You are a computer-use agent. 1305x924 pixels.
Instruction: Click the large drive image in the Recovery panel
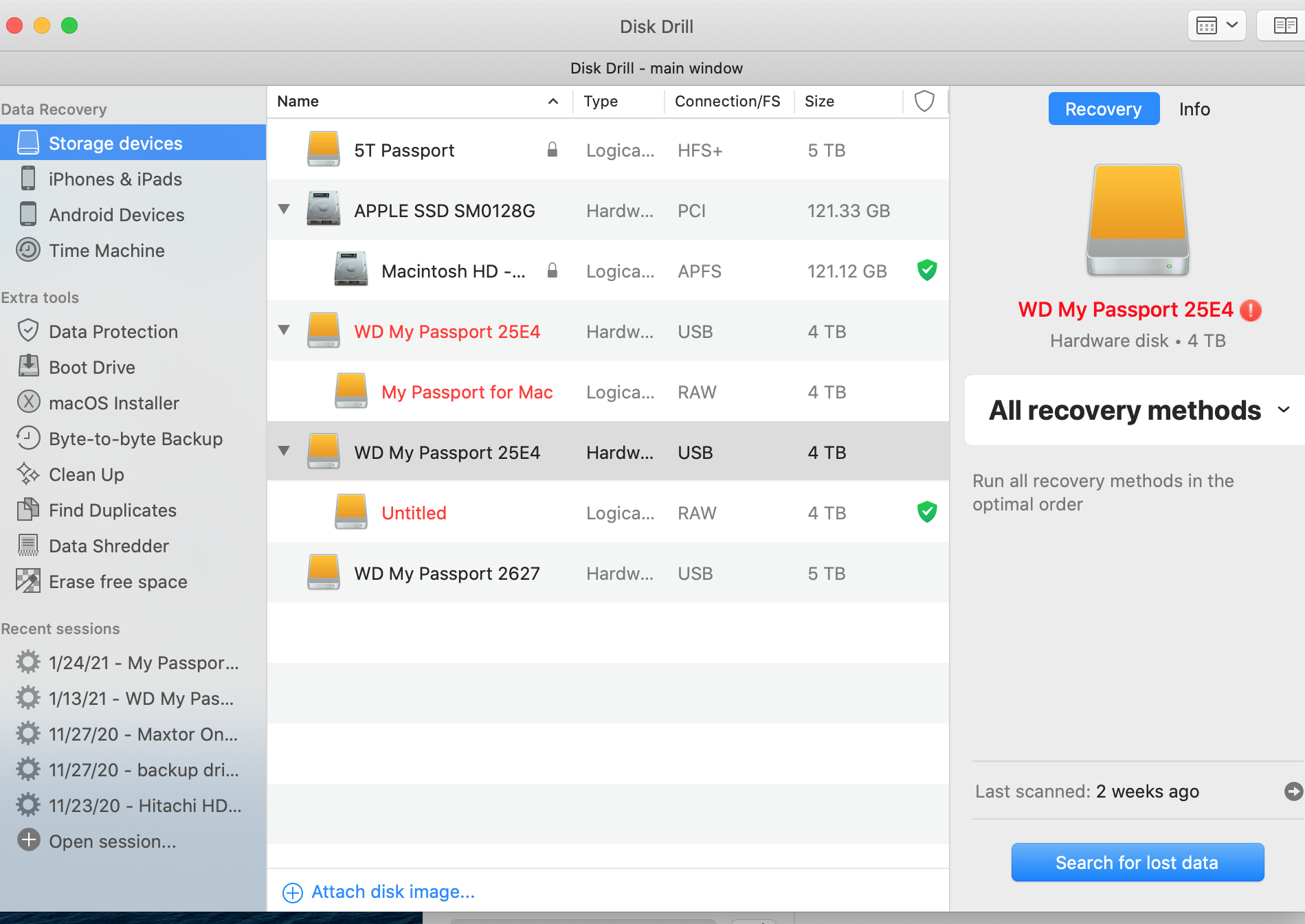coord(1137,220)
